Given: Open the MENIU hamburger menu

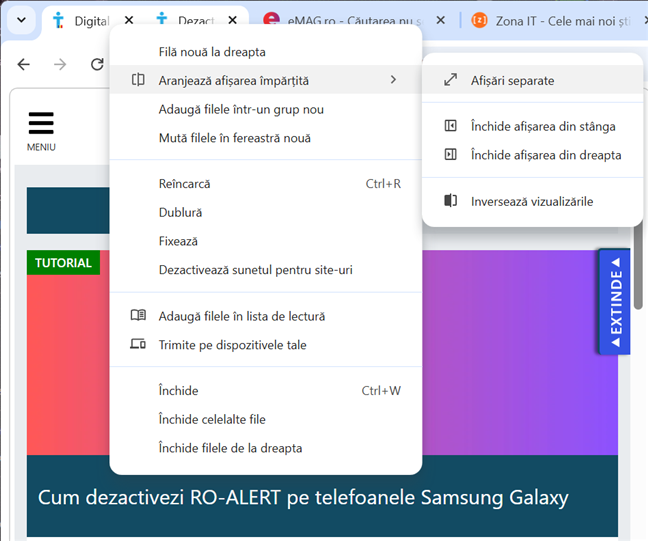Looking at the screenshot, I should [x=41, y=131].
